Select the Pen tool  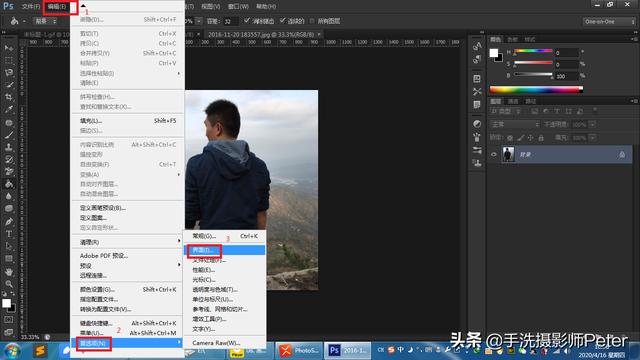click(x=9, y=222)
